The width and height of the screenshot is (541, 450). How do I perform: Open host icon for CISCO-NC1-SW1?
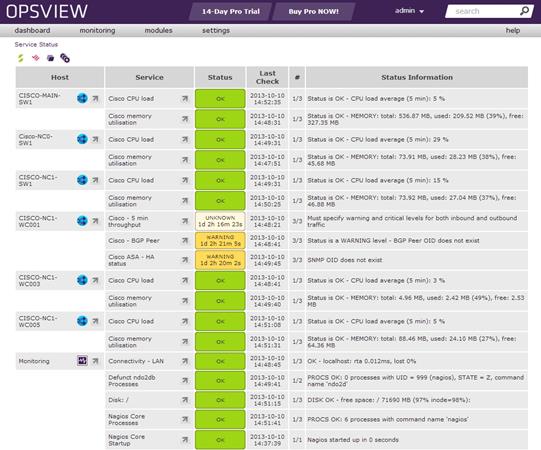tap(82, 180)
